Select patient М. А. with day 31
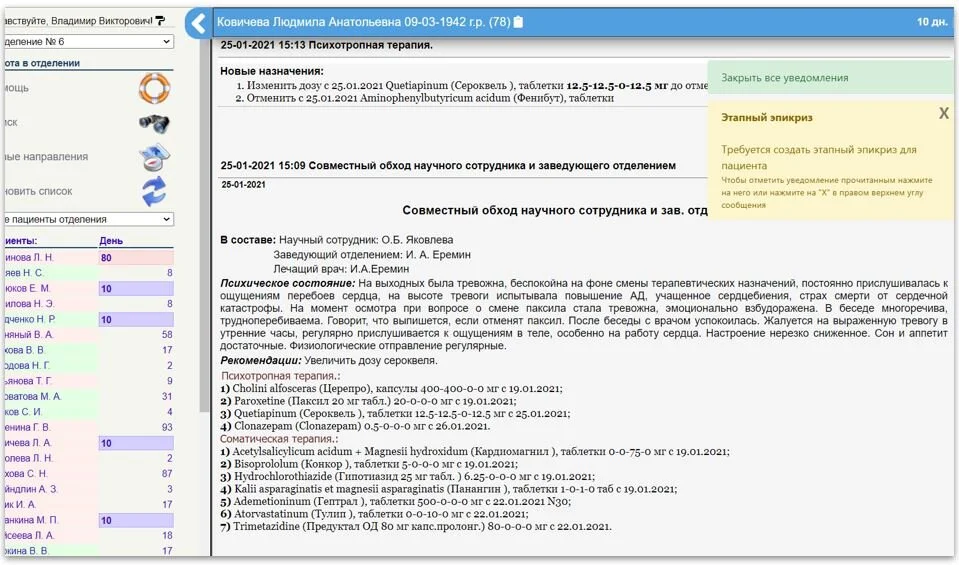This screenshot has width=959, height=565. click(89, 396)
